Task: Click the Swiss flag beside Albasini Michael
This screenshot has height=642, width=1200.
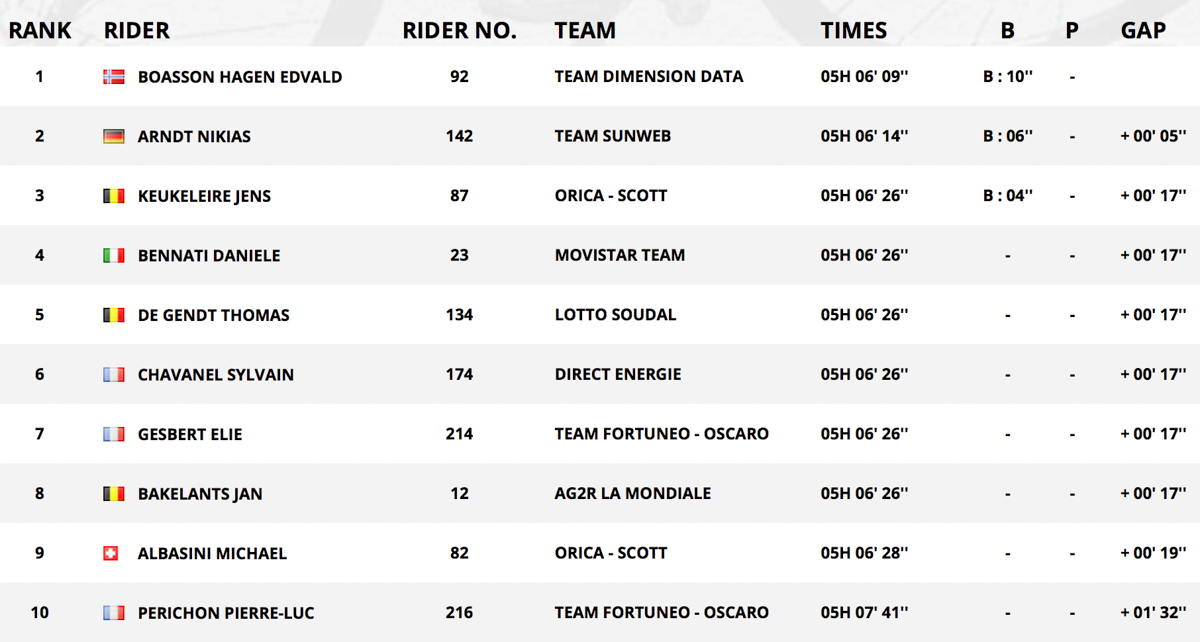Action: [x=111, y=553]
